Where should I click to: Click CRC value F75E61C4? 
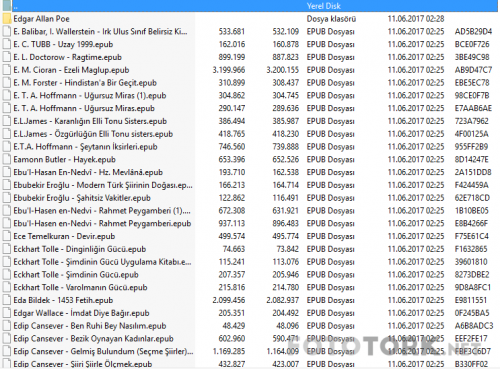(472, 236)
